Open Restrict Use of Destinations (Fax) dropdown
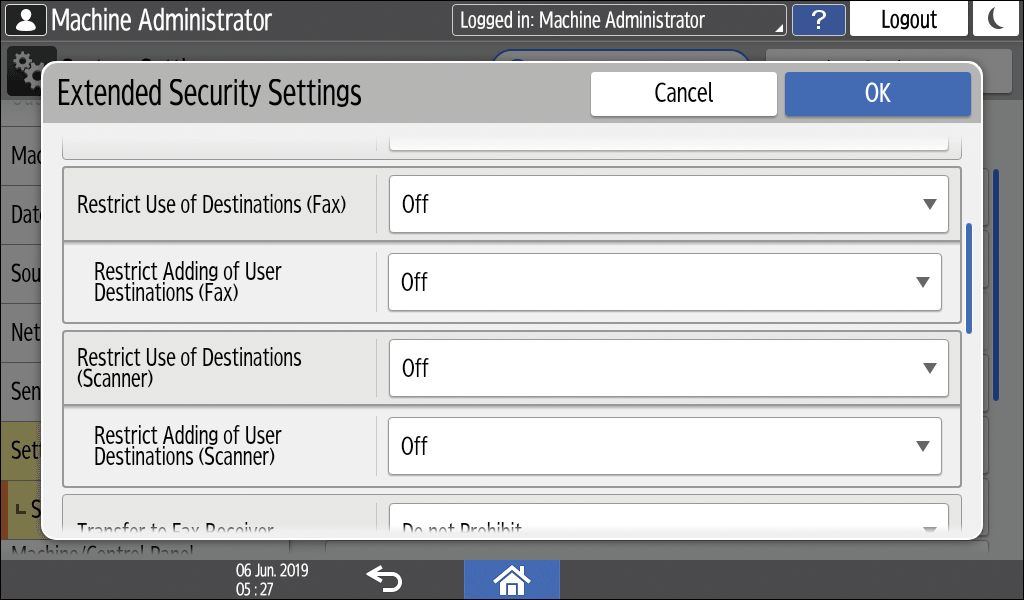Screen dimensions: 1024x600 coord(668,205)
